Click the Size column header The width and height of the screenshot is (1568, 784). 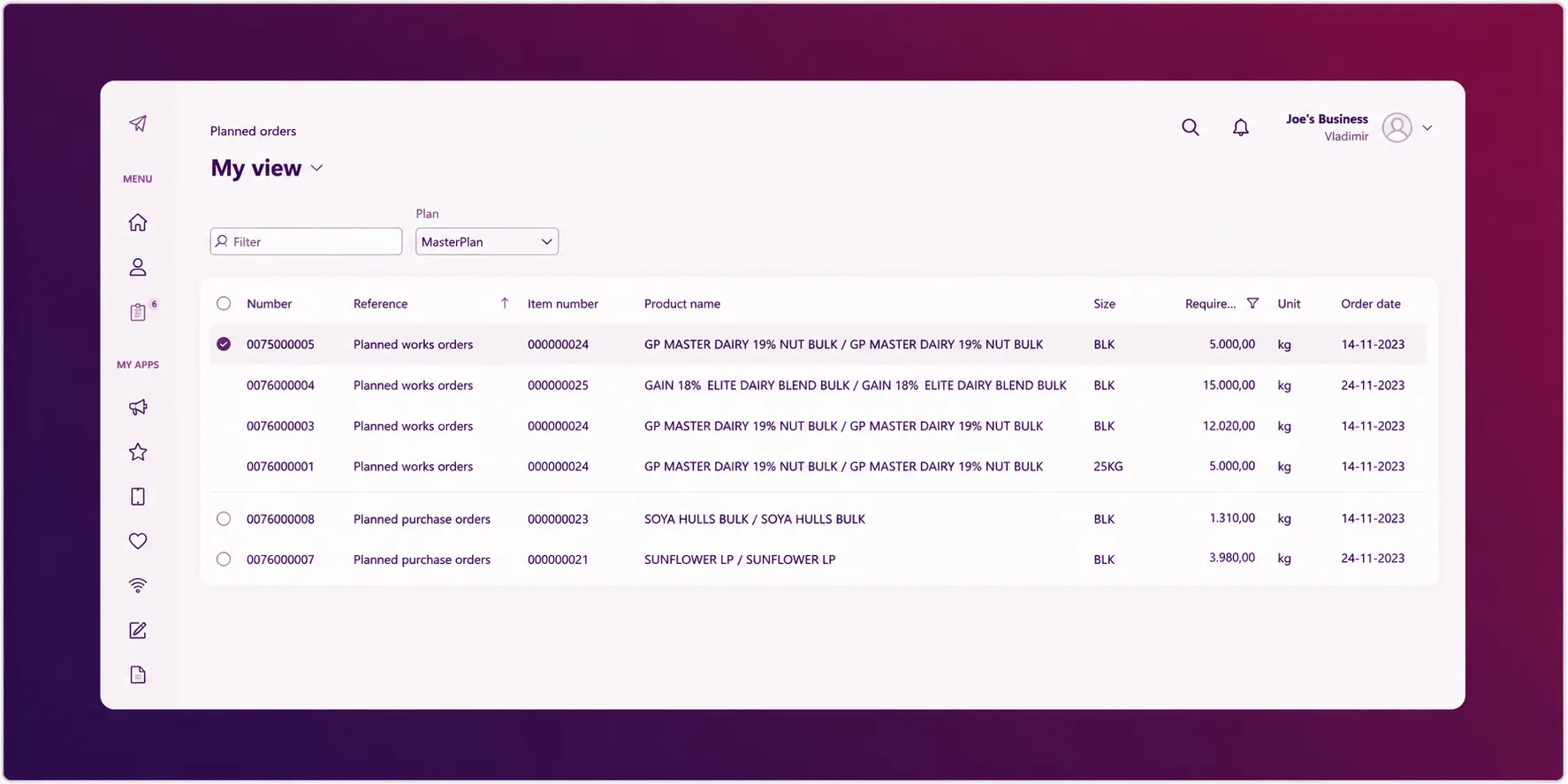coord(1105,303)
